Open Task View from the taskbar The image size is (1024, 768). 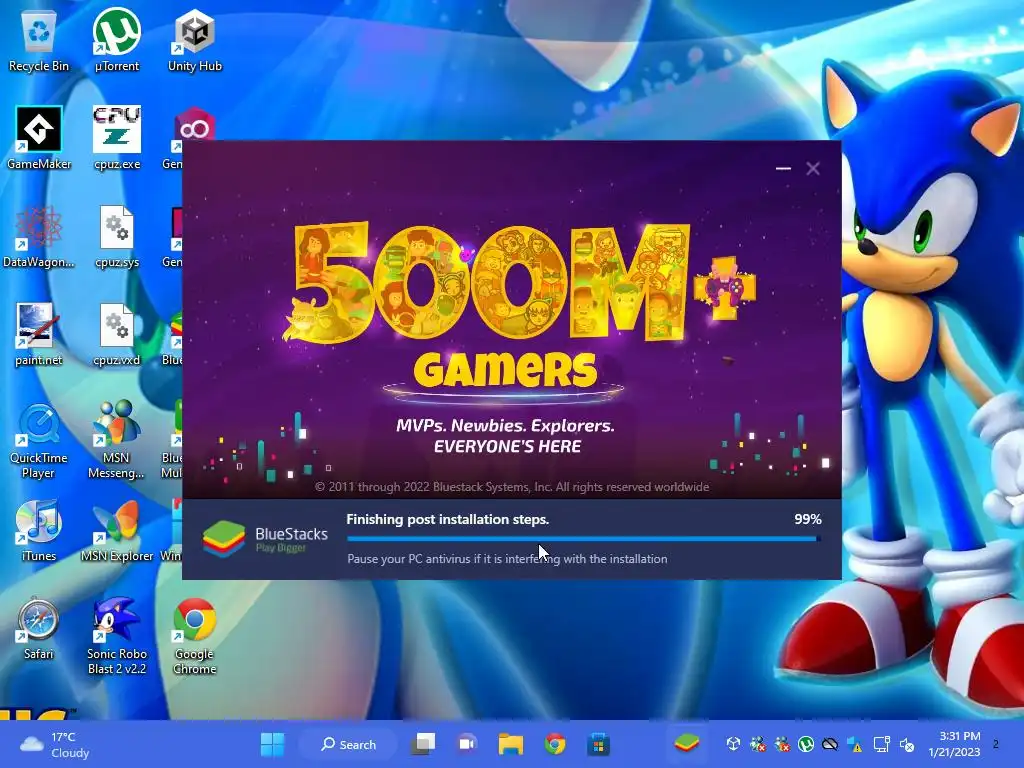click(x=424, y=744)
